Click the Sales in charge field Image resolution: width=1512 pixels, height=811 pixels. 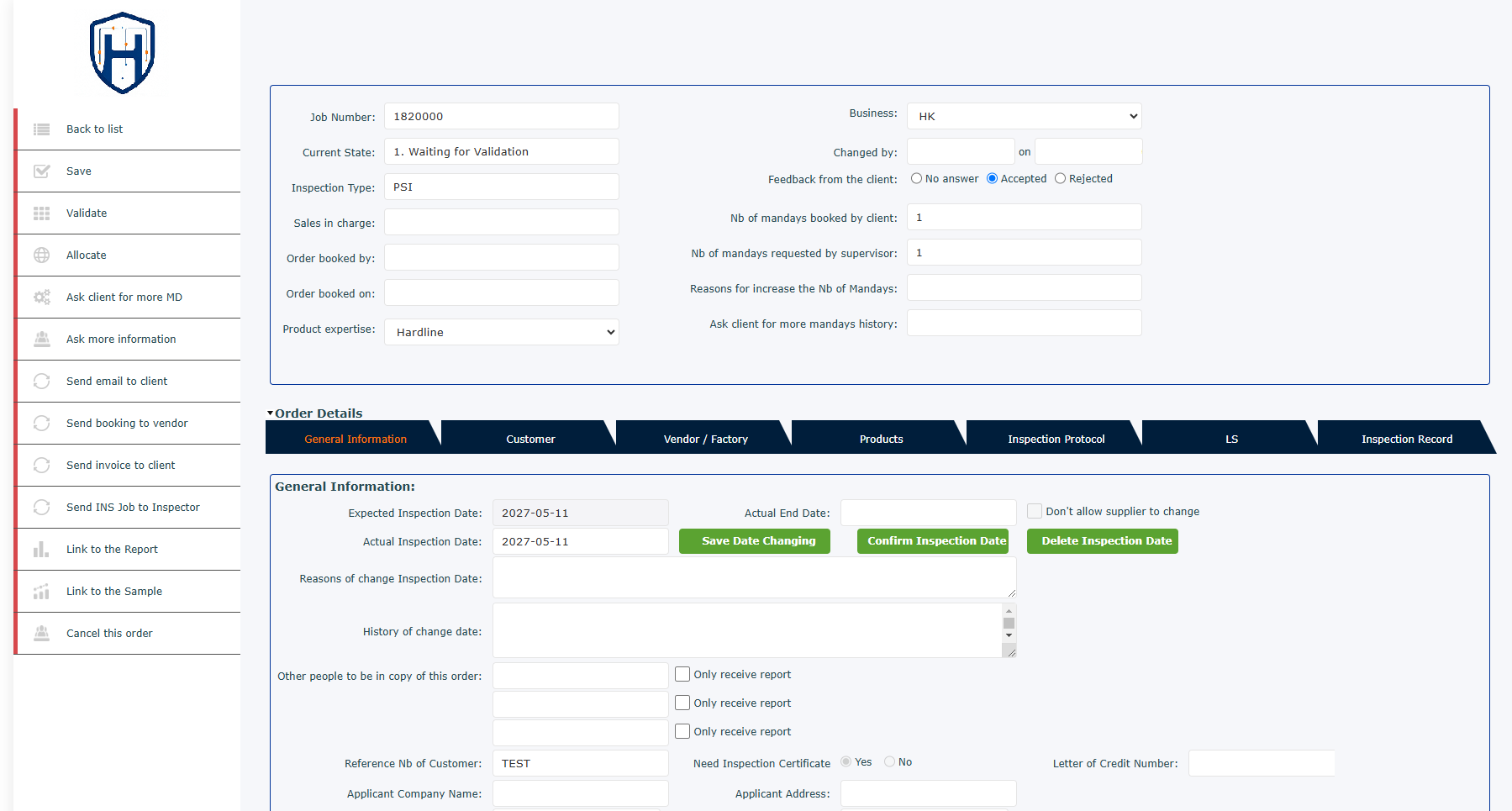tap(502, 223)
